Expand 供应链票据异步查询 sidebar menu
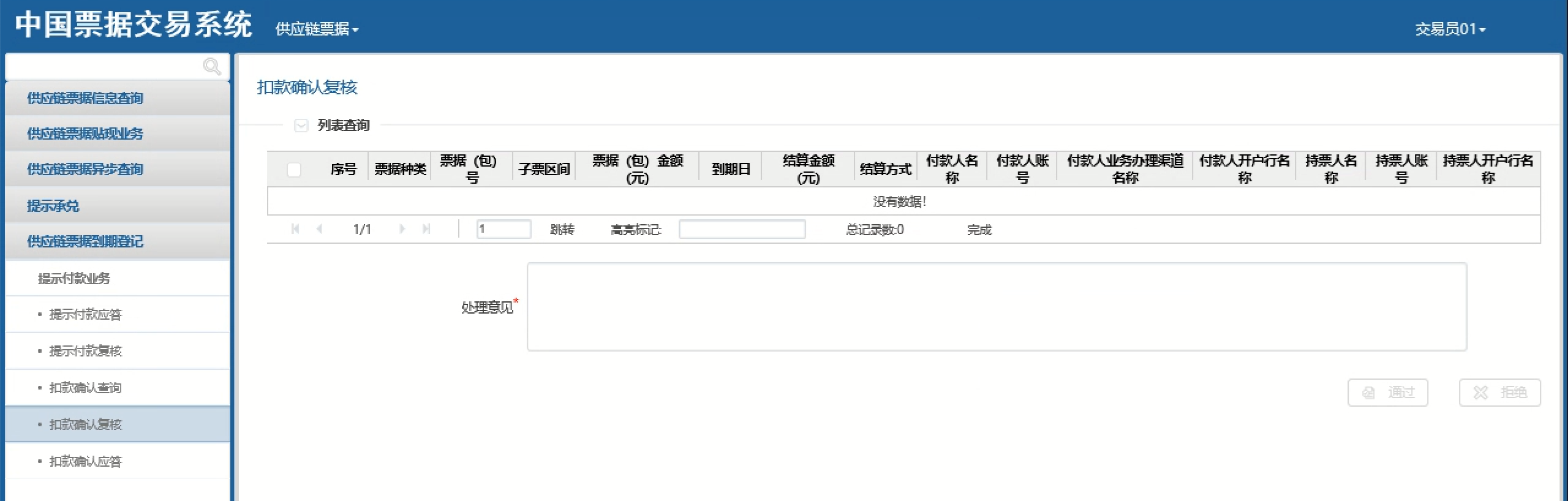This screenshot has height=501, width=1568. 118,169
